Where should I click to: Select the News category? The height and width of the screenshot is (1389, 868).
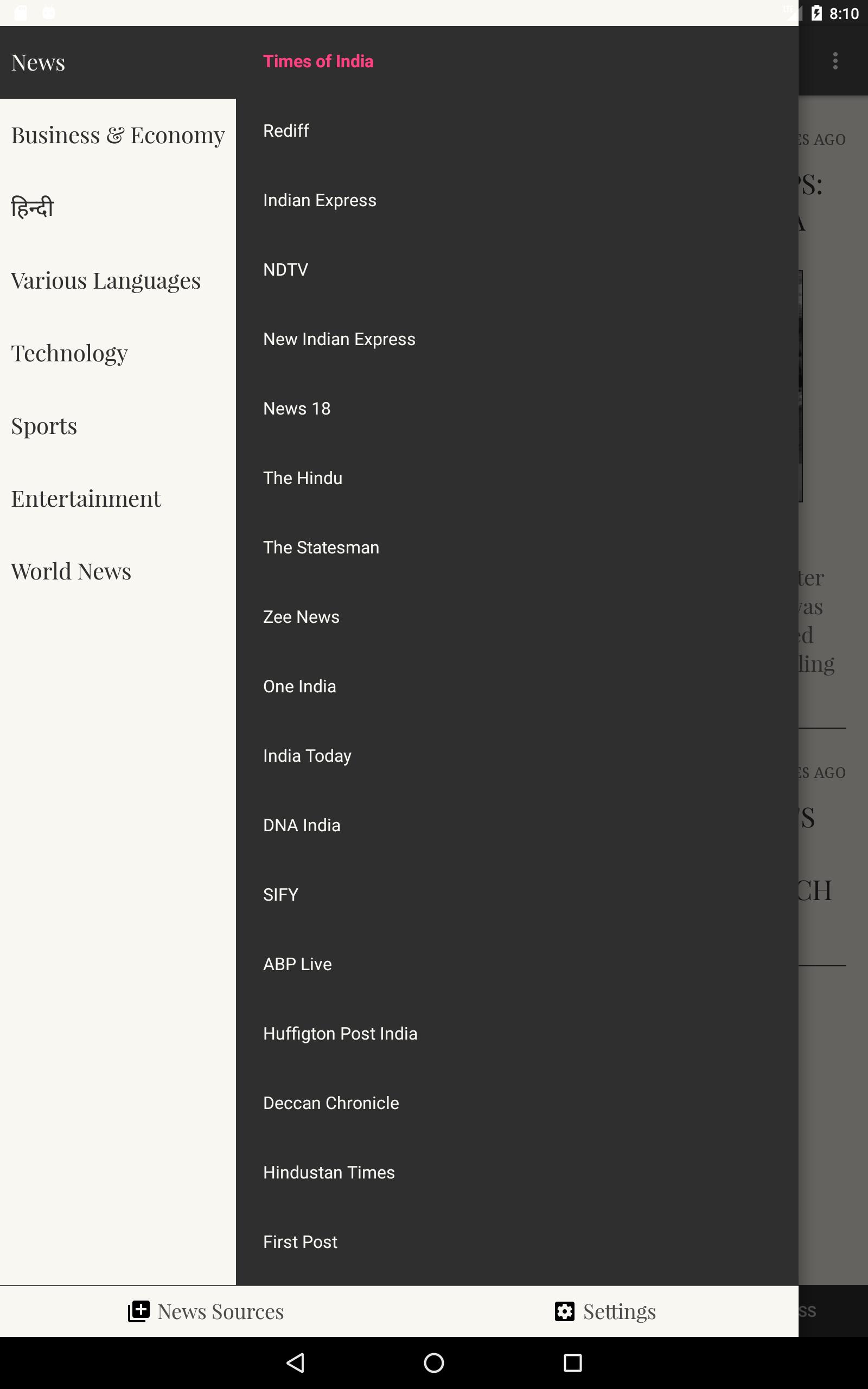[118, 62]
